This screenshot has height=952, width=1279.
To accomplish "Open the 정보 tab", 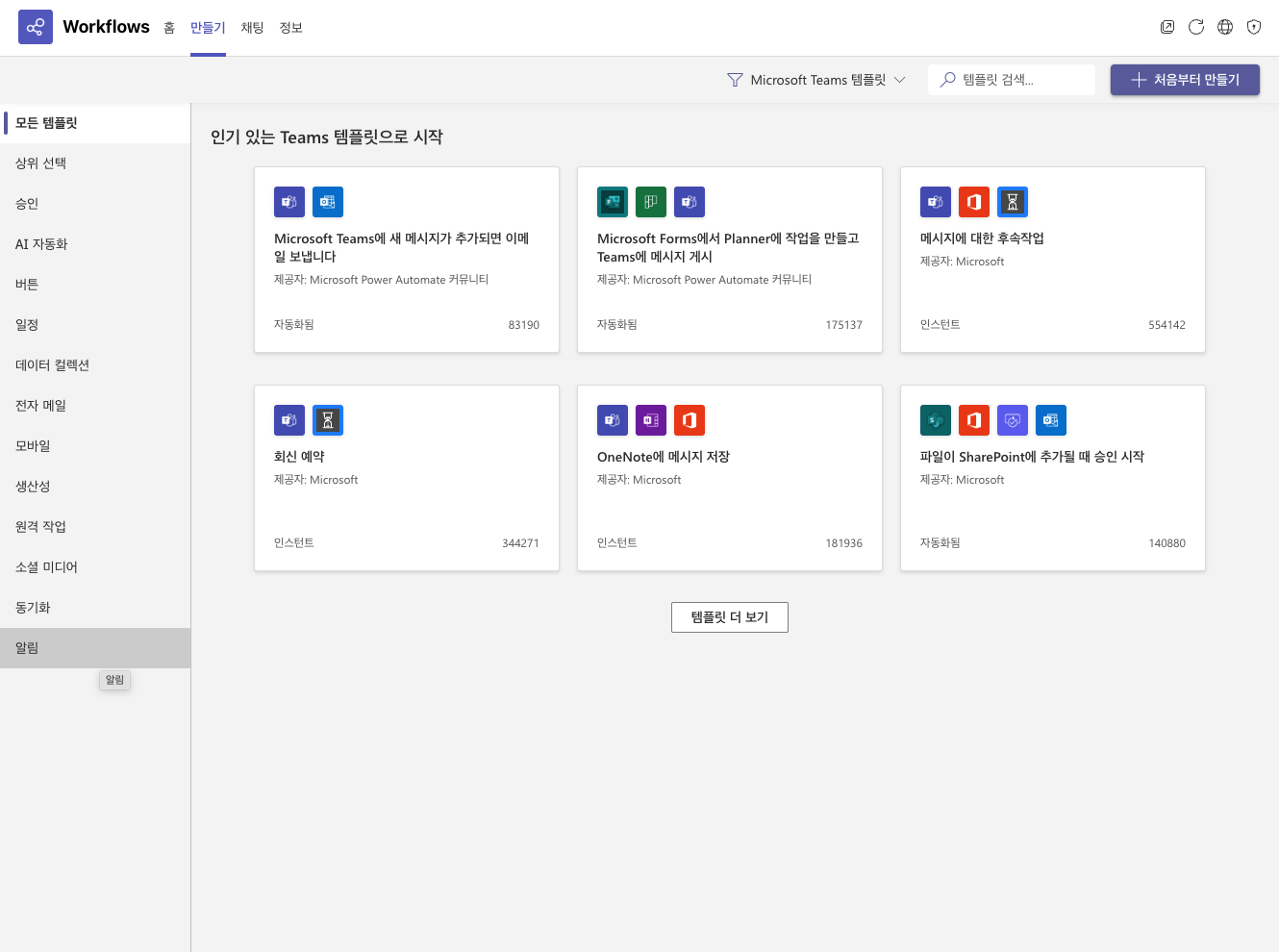I will coord(291,28).
